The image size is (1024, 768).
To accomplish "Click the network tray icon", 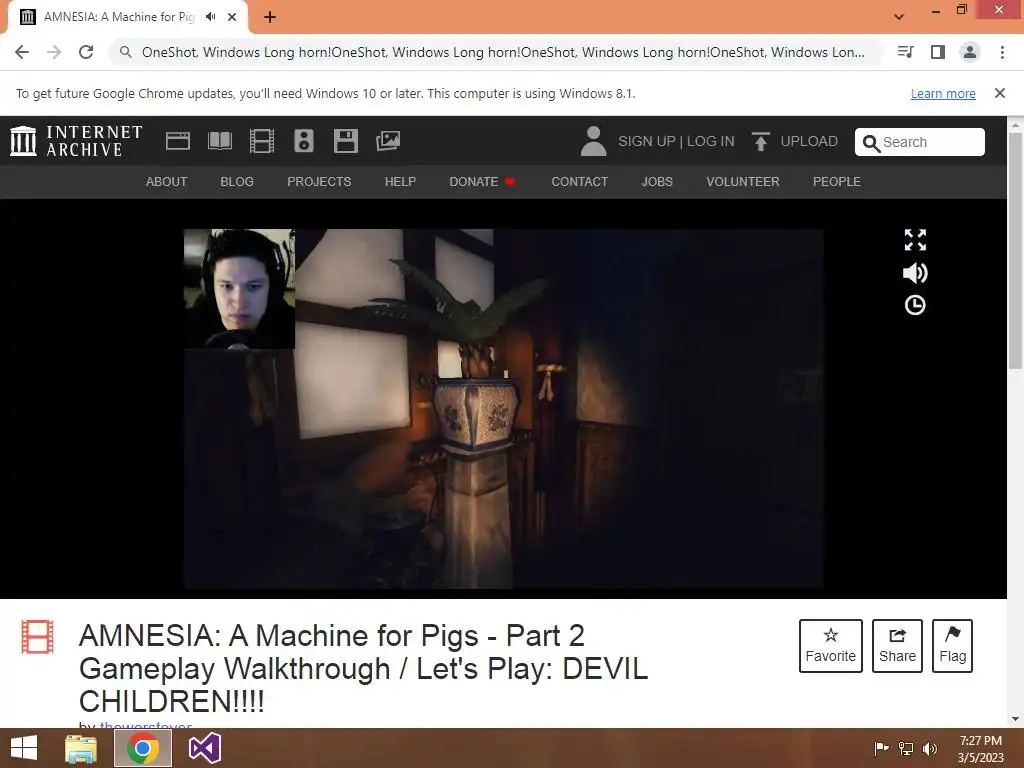I will pyautogui.click(x=906, y=748).
